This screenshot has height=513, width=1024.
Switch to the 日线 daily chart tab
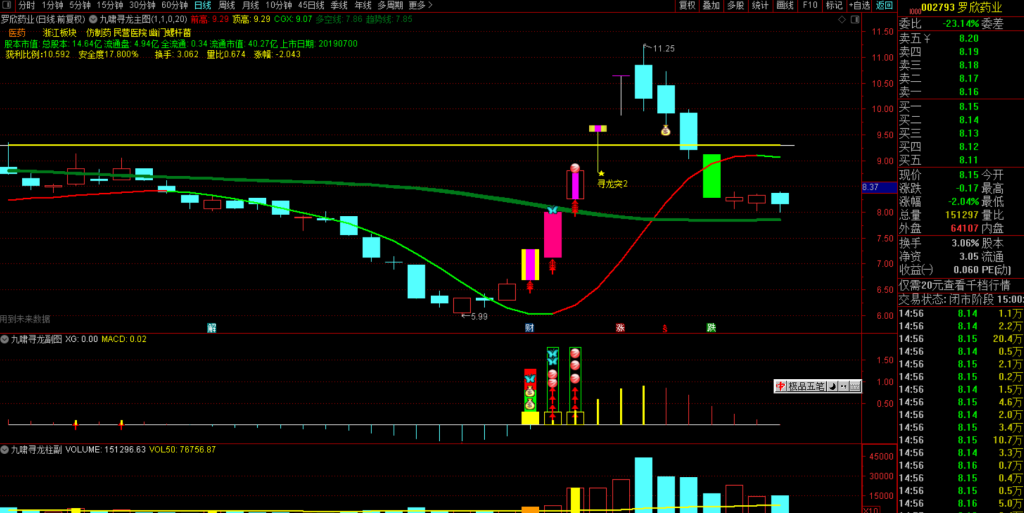click(x=202, y=5)
